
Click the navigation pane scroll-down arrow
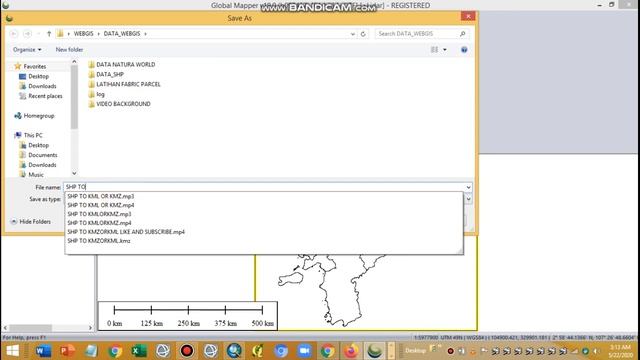click(74, 173)
